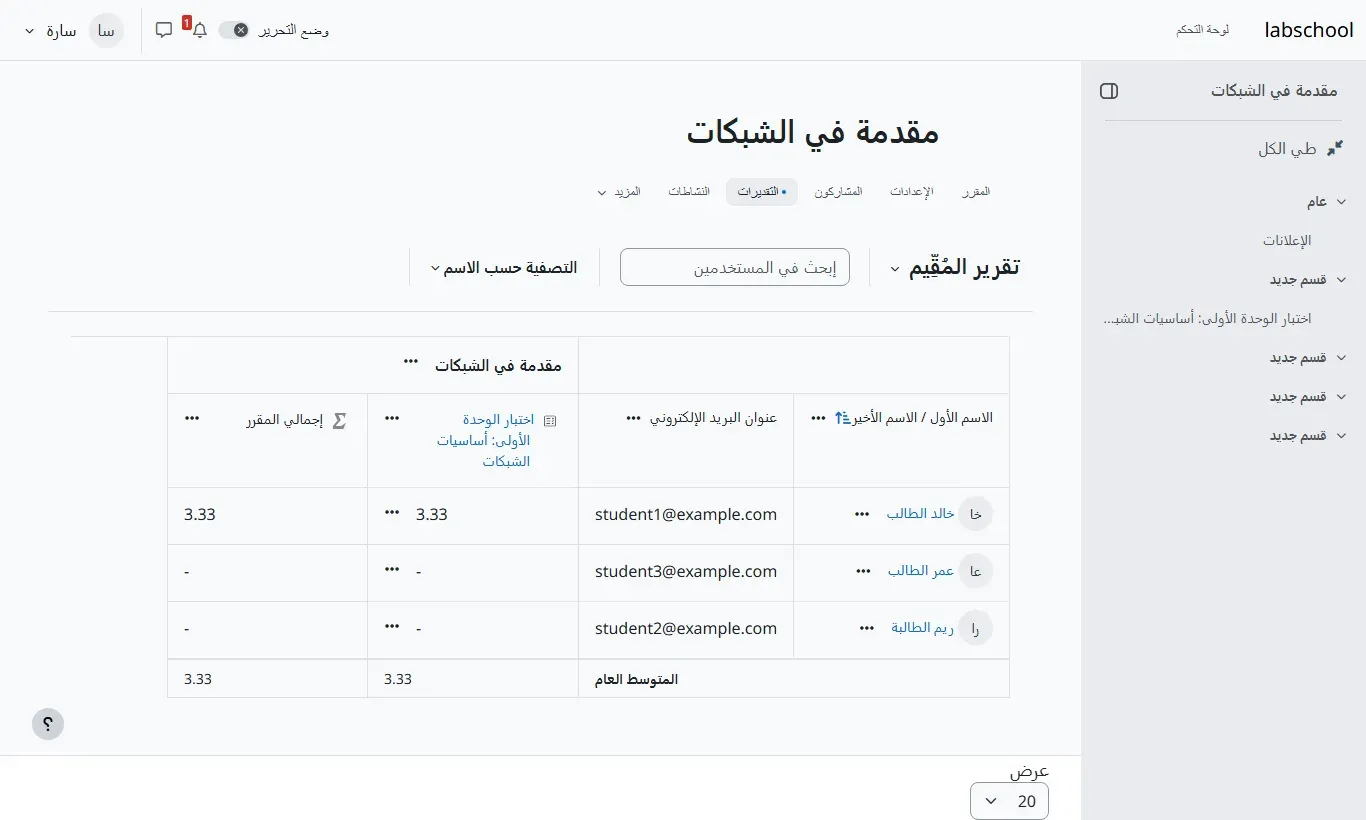Open the three-dot menu beside مقدمة في الشبكات category

coord(411,362)
